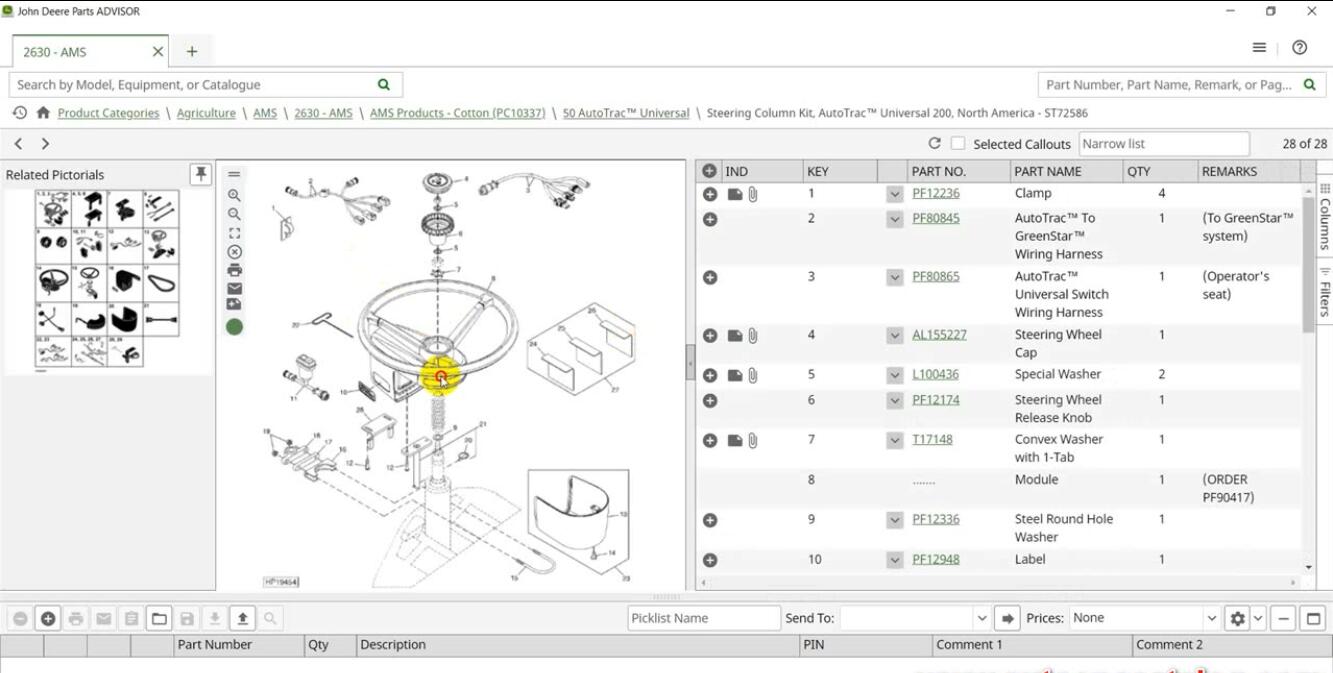Minimize the picklist panel
The width and height of the screenshot is (1333, 673).
pos(1285,619)
